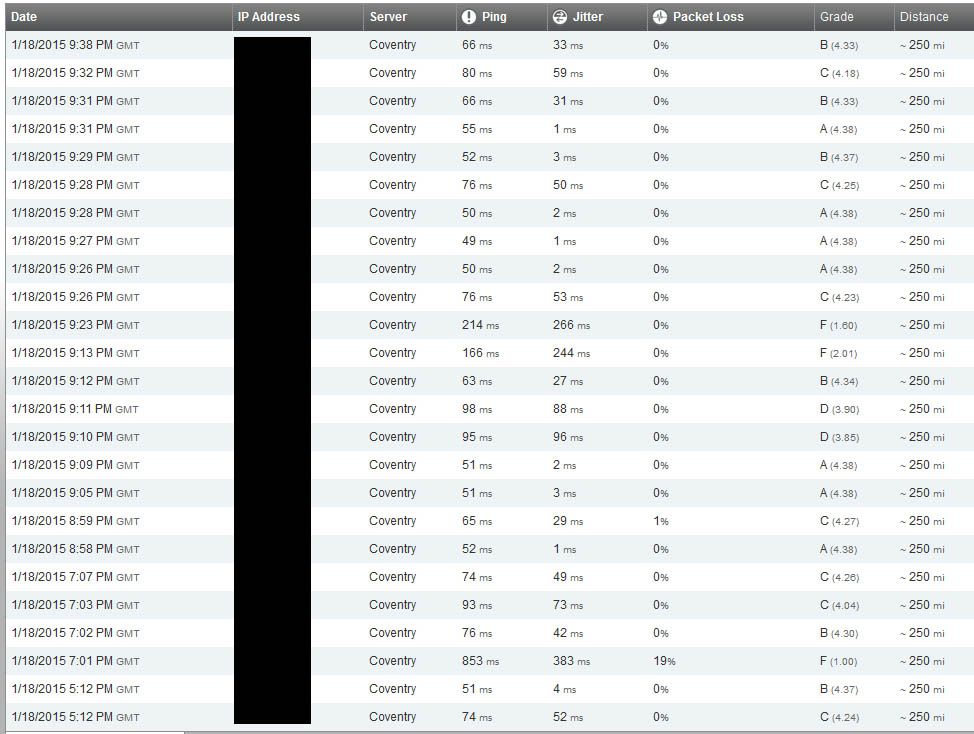Click the C (4.27) grade cell
974x734 pixels.
[839, 521]
